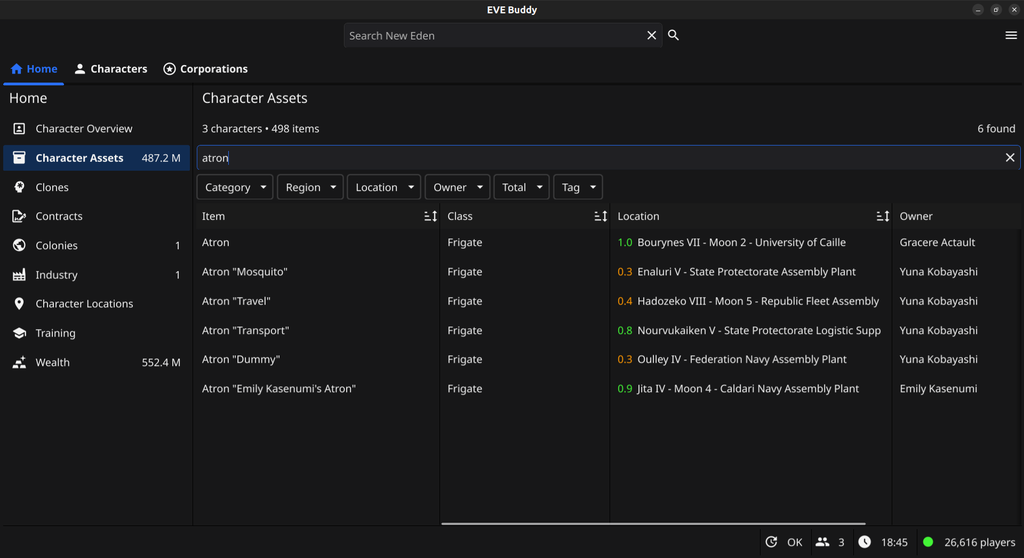Expand the Category filter dropdown
The width and height of the screenshot is (1024, 558).
(234, 188)
